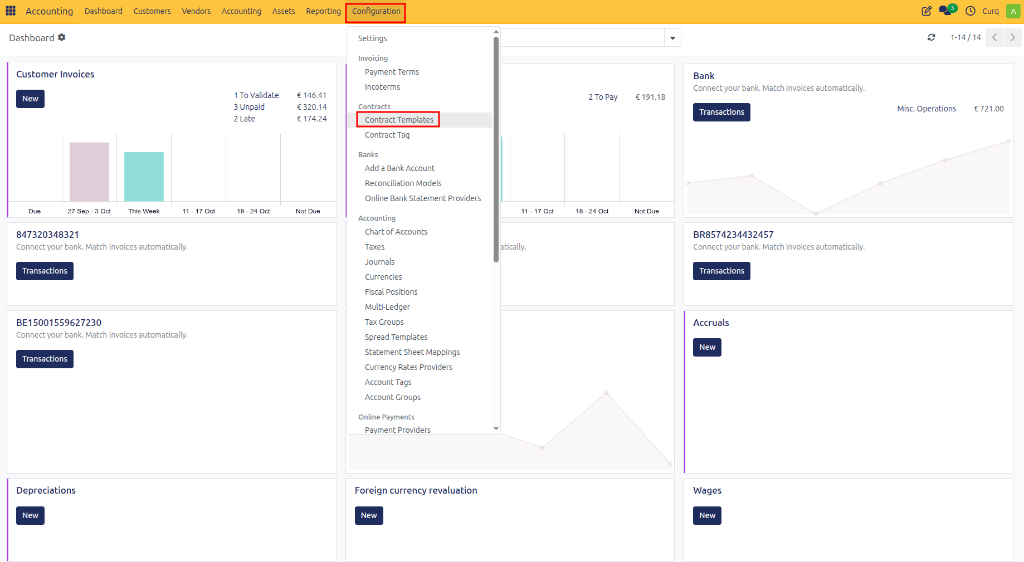Viewport: 1024px width, 562px height.
Task: Open the Reporting menu
Action: click(323, 11)
